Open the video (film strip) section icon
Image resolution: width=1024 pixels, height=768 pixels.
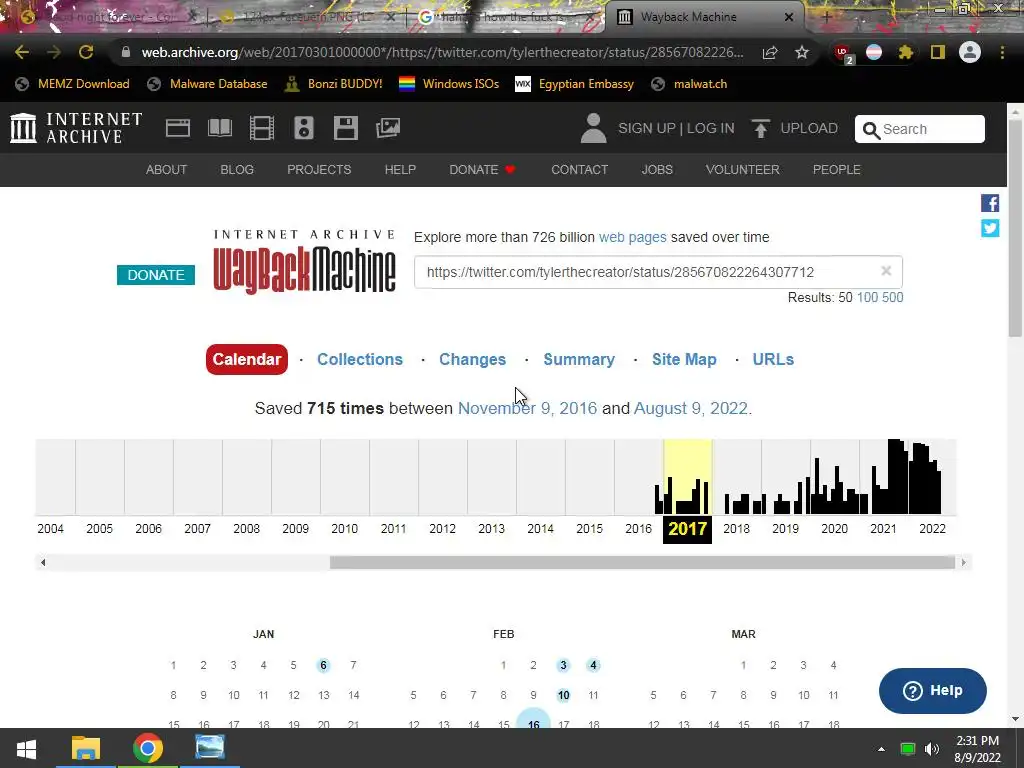pos(262,128)
